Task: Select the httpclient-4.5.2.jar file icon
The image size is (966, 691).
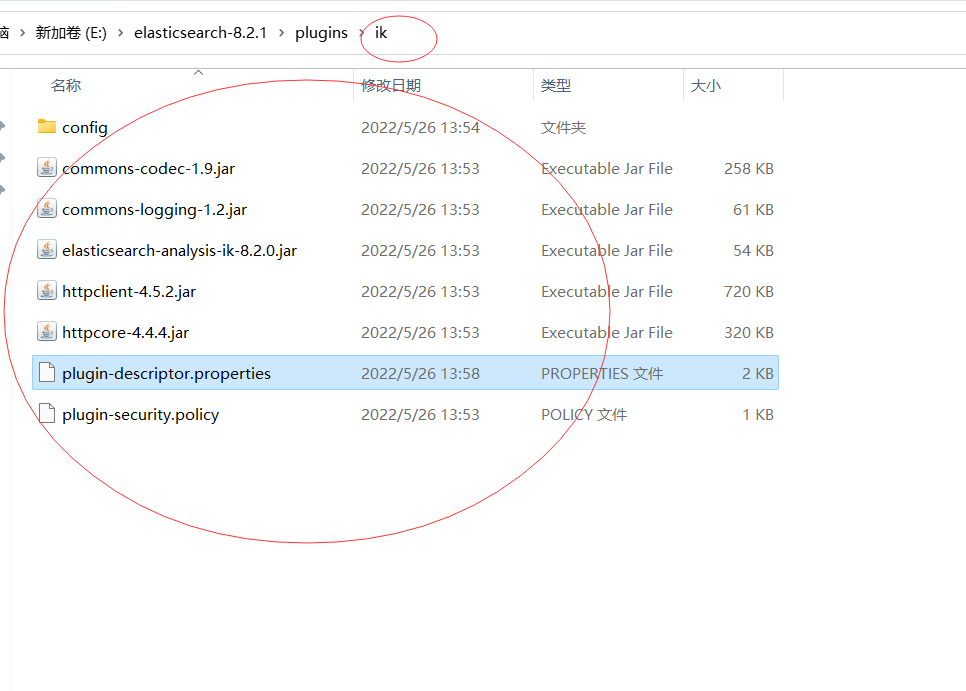Action: coord(47,291)
